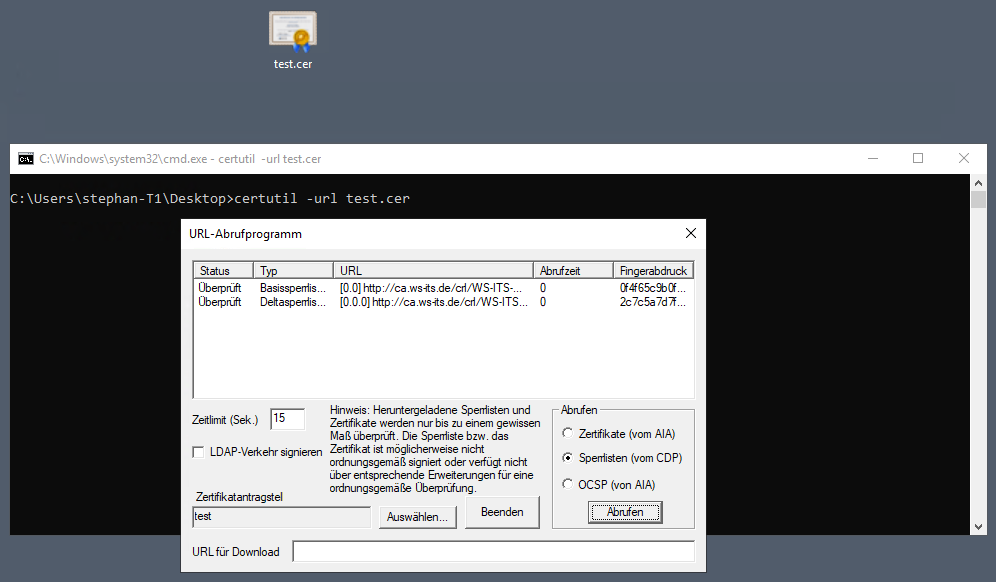Click the Auswählen... button

click(417, 517)
